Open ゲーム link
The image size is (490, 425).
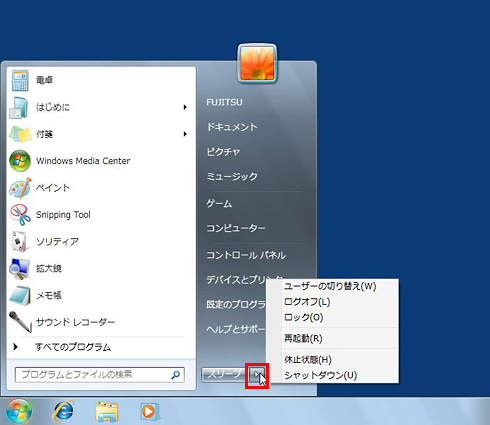pos(219,203)
